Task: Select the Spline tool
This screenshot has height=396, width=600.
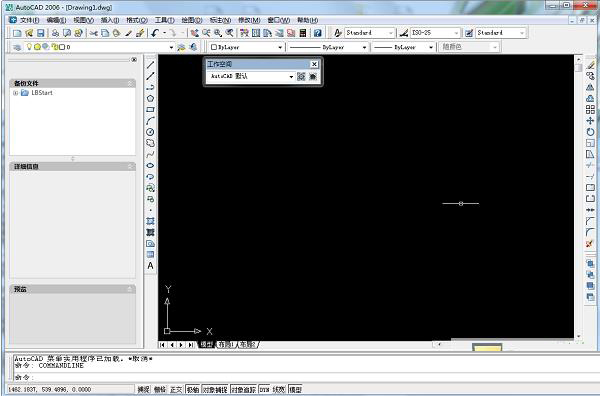Action: click(150, 154)
